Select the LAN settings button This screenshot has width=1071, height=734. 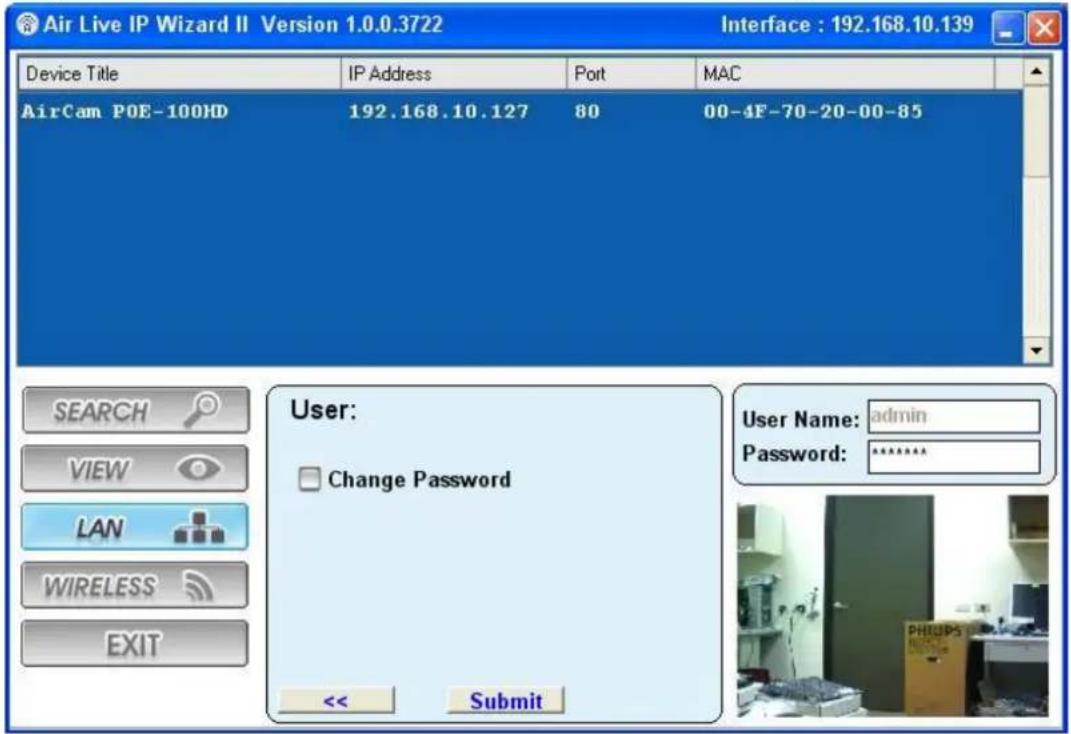[x=135, y=527]
